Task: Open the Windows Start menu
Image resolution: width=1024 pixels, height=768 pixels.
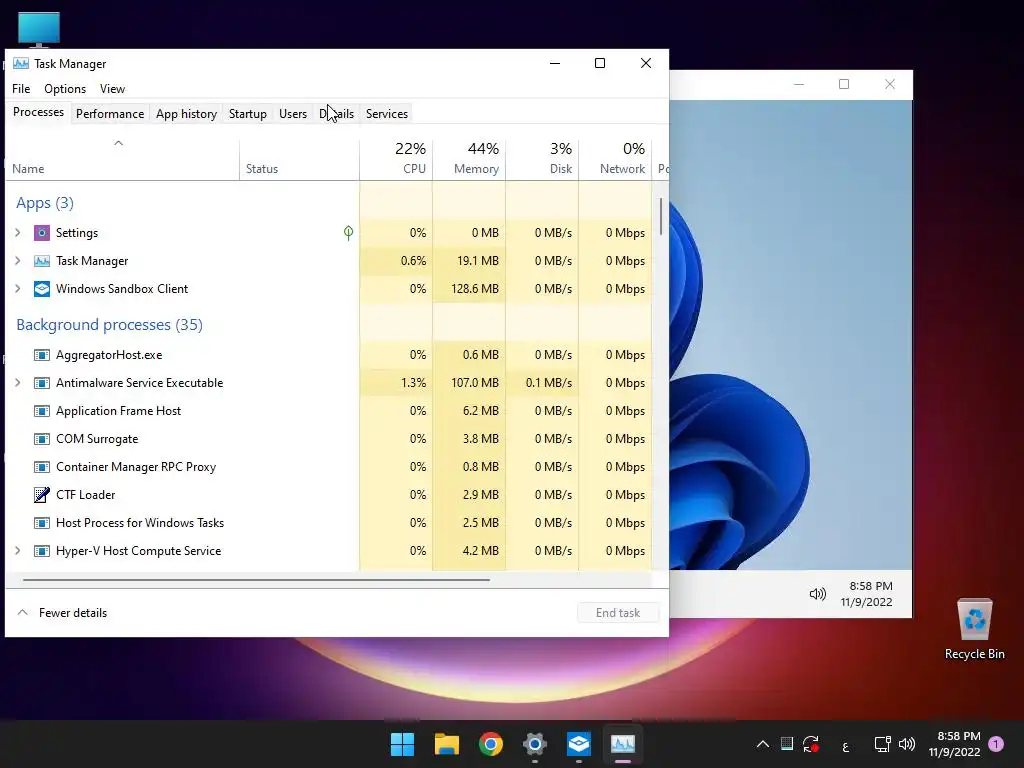Action: click(402, 744)
